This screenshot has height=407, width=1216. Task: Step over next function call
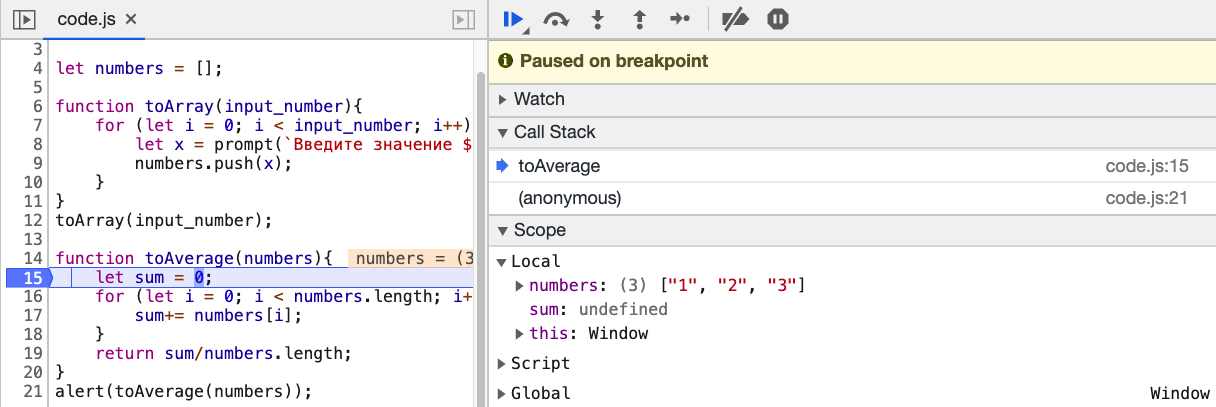[556, 19]
